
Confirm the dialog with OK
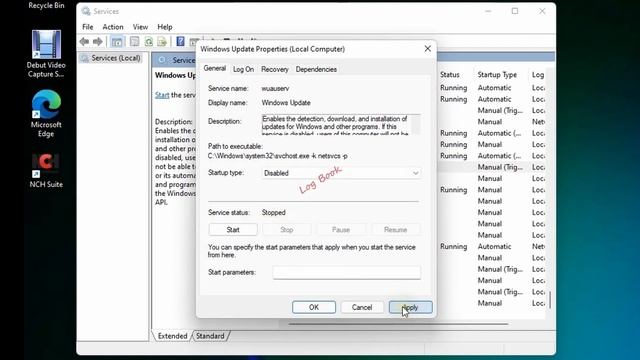[314, 307]
